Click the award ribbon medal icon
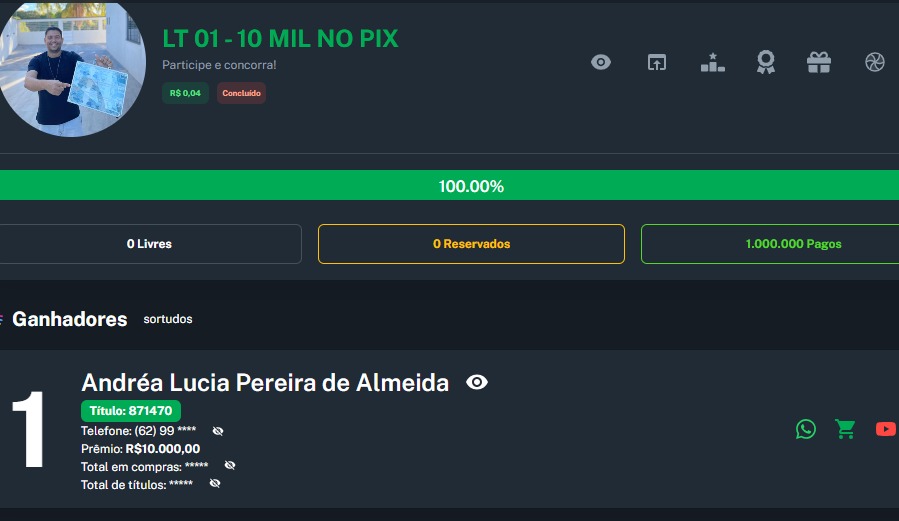Screen dimensions: 899x521 766,62
